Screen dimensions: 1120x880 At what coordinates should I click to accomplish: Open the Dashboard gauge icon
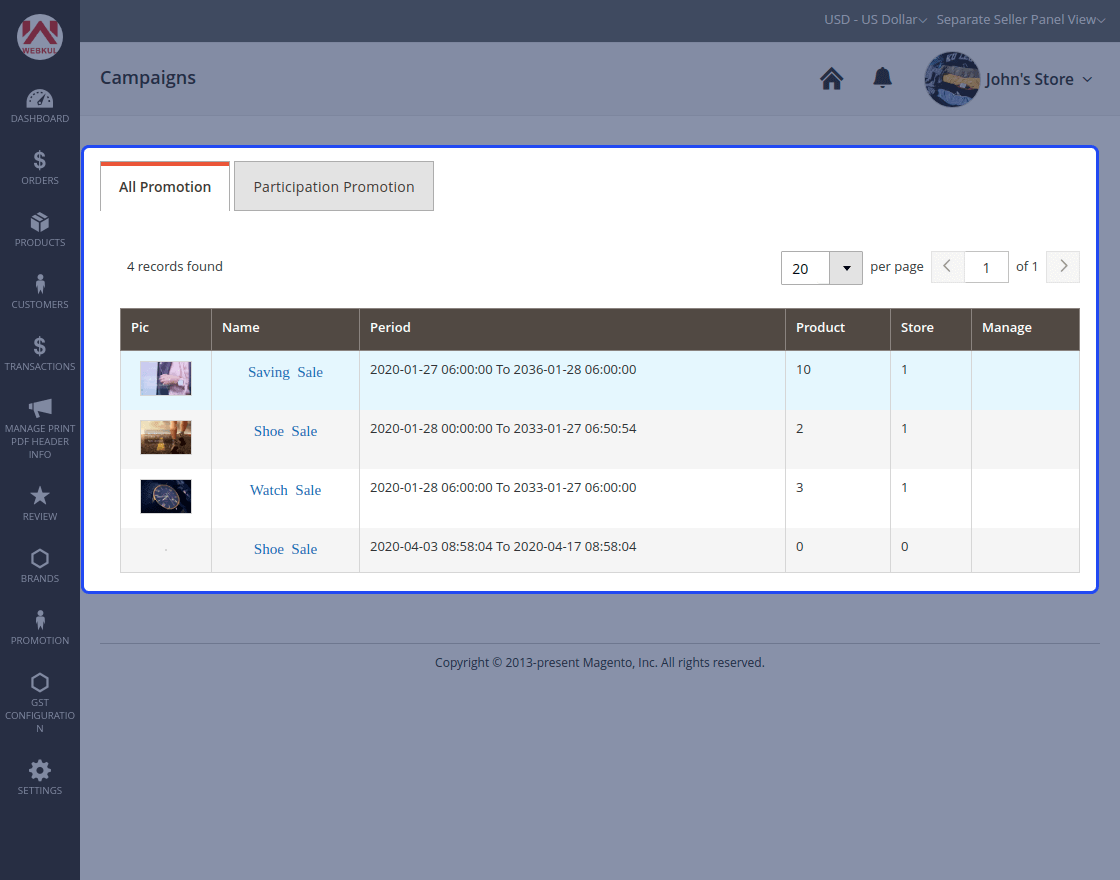point(40,99)
